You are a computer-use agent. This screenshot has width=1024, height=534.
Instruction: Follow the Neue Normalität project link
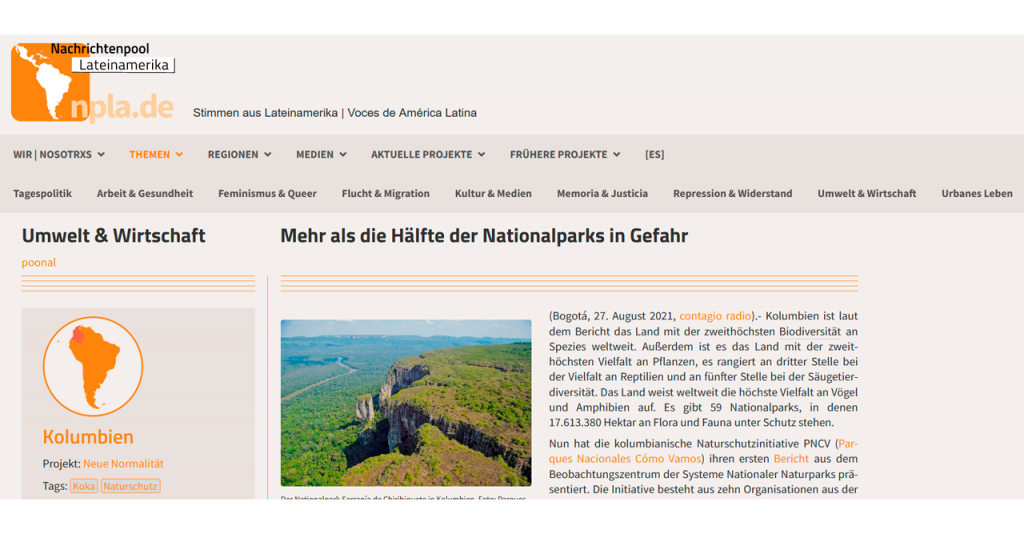tap(123, 463)
